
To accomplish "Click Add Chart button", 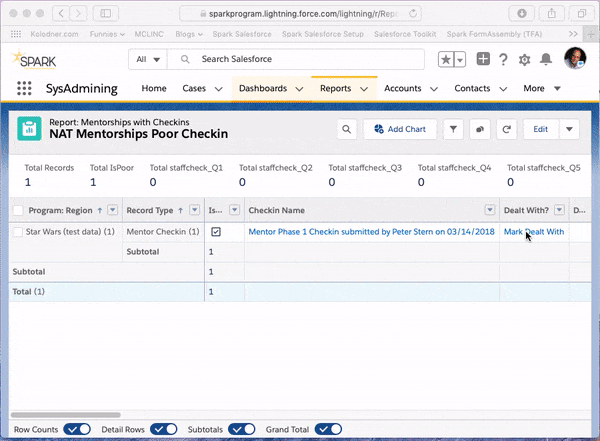I will (x=400, y=129).
